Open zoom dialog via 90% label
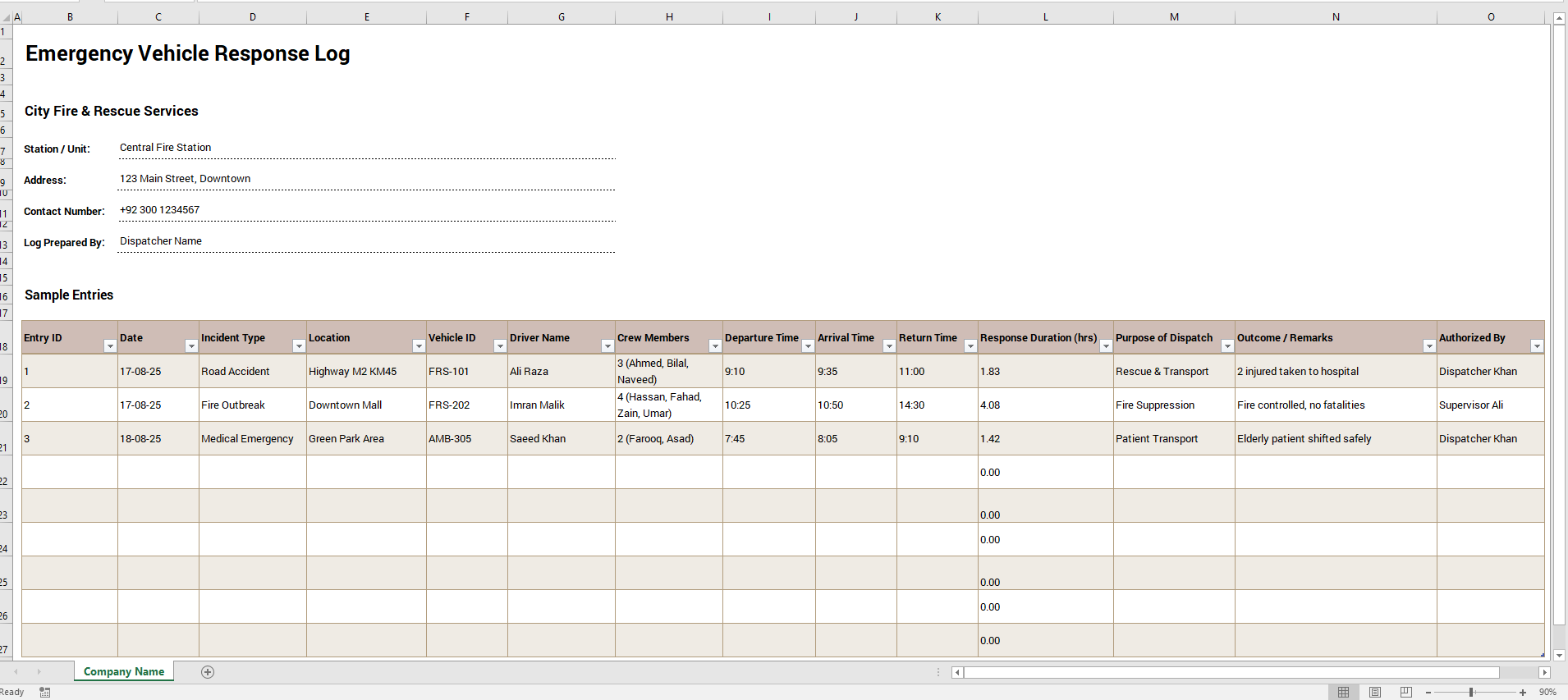 click(1547, 693)
